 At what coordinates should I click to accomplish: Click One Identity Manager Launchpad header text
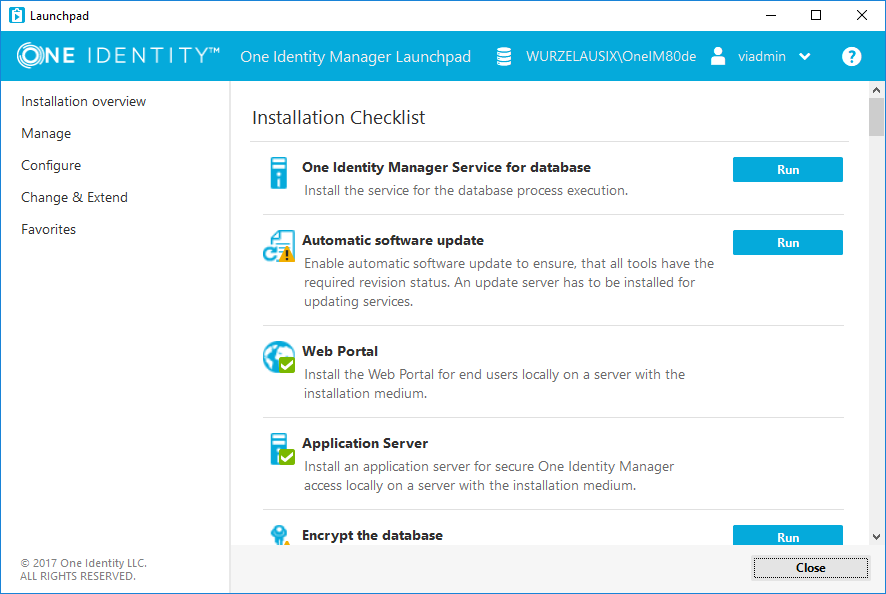coord(355,57)
